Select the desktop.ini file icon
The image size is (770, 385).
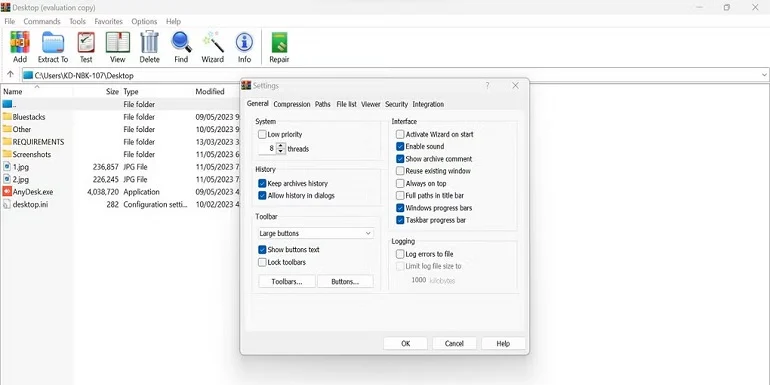[7, 204]
